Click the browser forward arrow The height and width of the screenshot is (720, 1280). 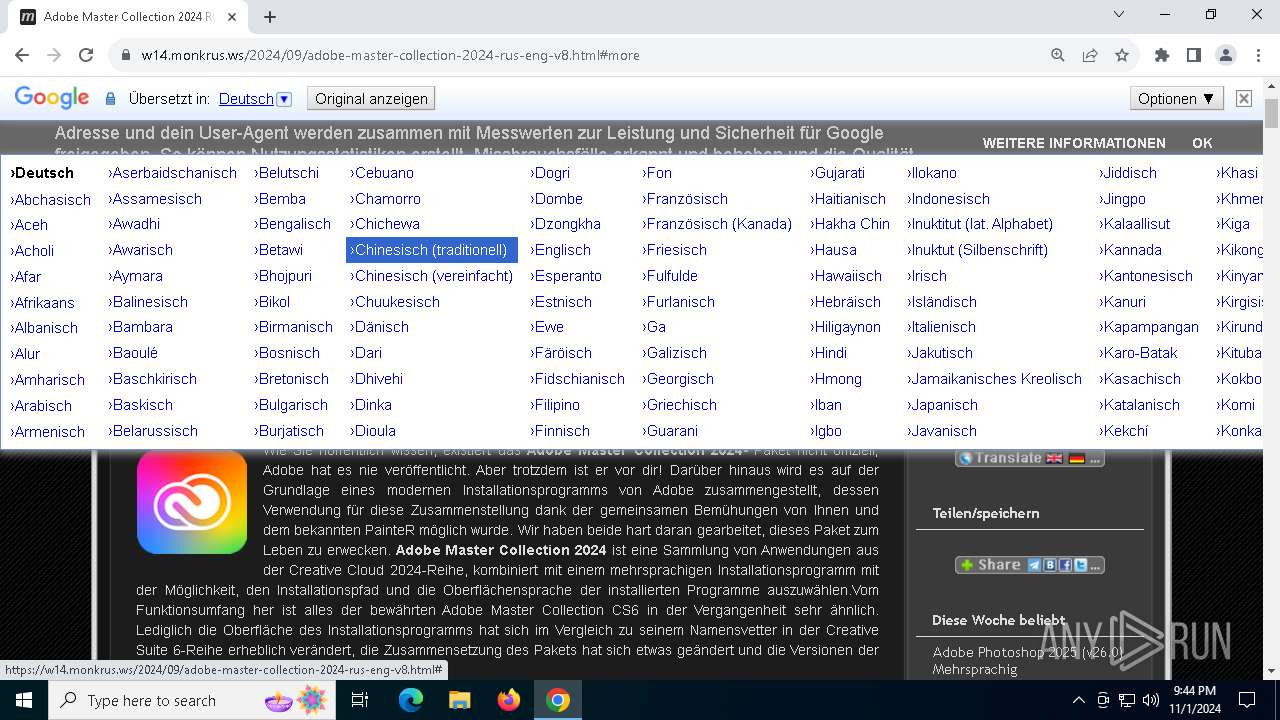coord(54,55)
